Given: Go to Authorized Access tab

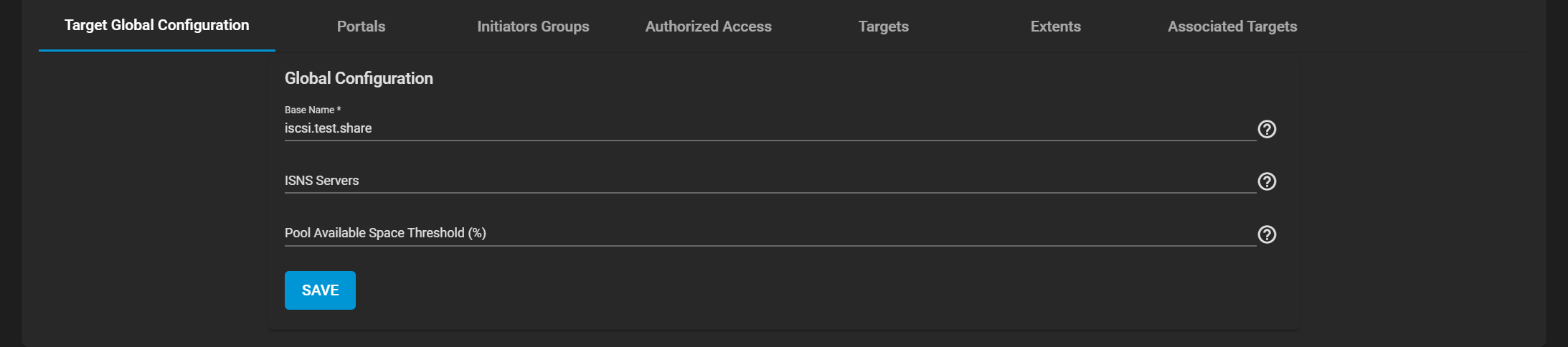Looking at the screenshot, I should (708, 27).
